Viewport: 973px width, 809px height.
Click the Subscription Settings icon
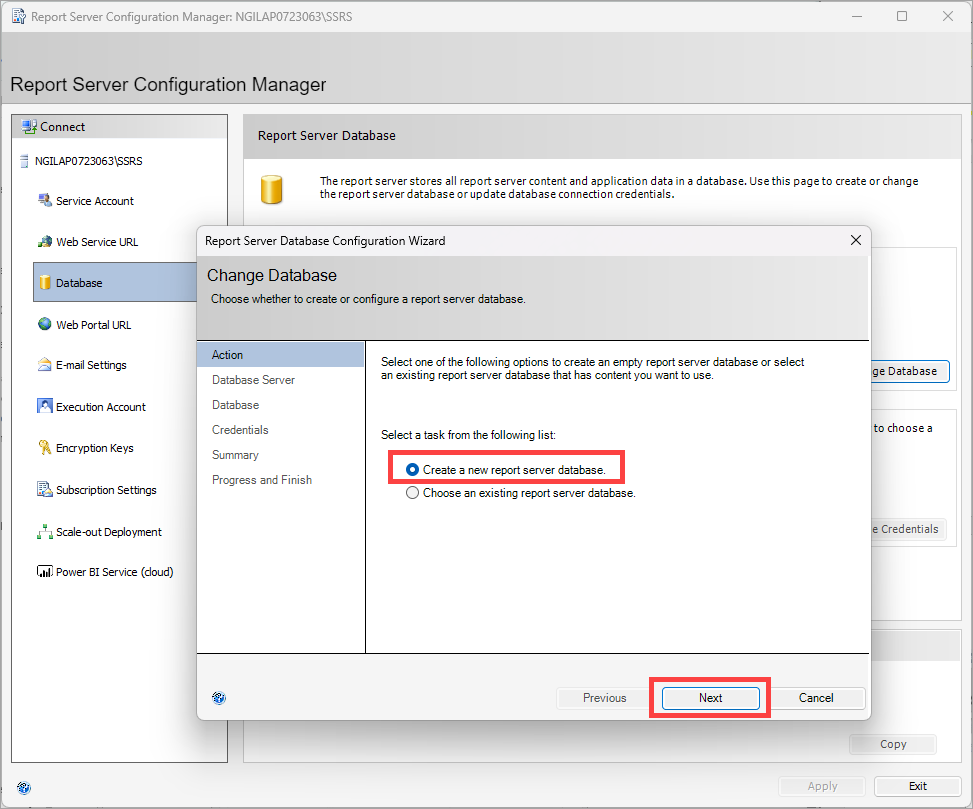pos(45,489)
